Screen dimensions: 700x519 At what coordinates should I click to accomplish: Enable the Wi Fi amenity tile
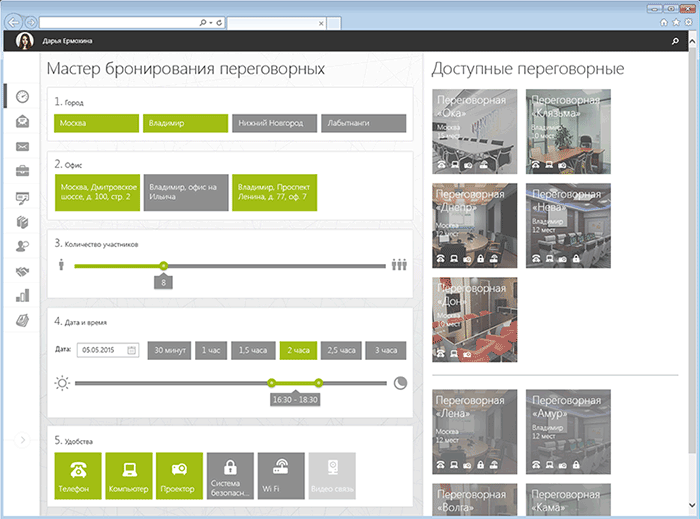pos(281,476)
